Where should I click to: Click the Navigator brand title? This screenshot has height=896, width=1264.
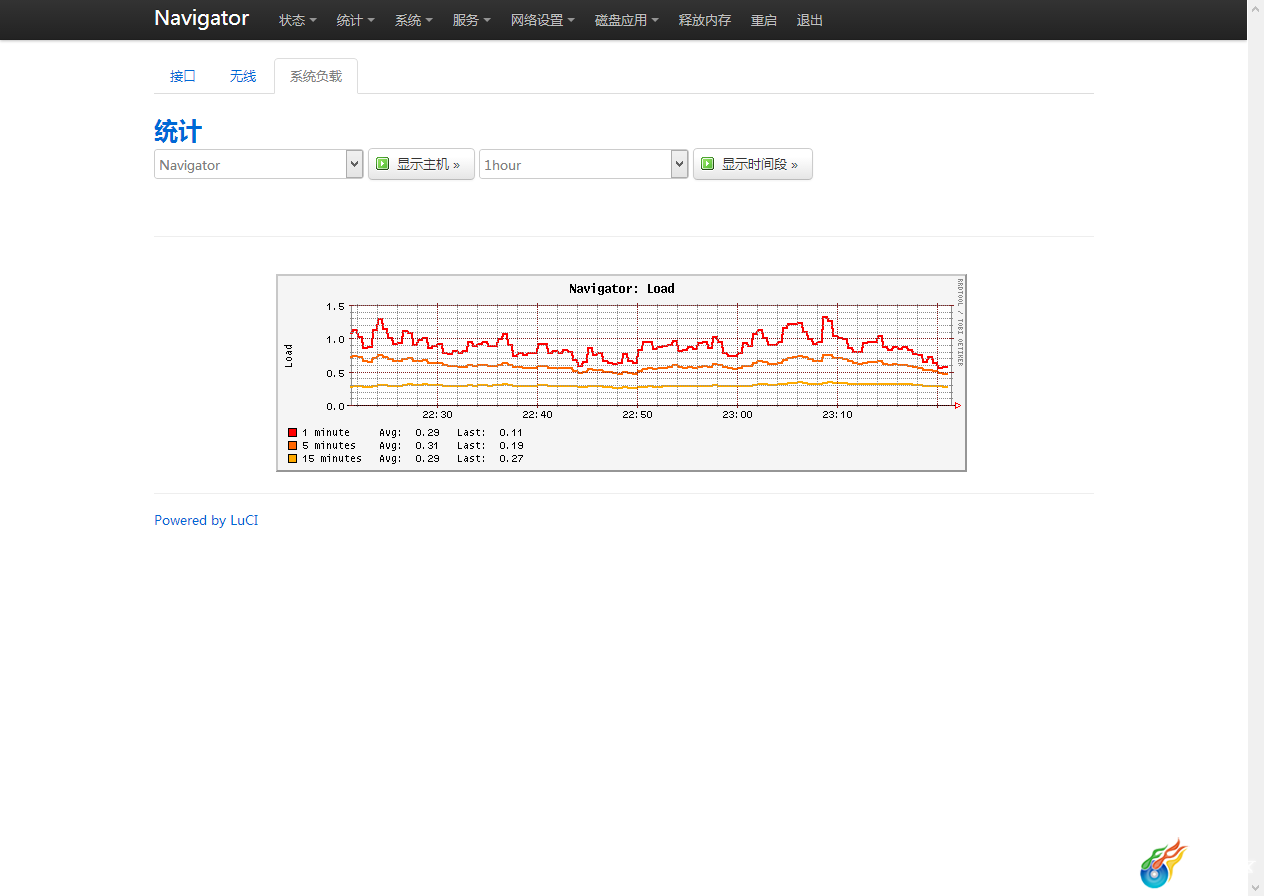coord(201,18)
